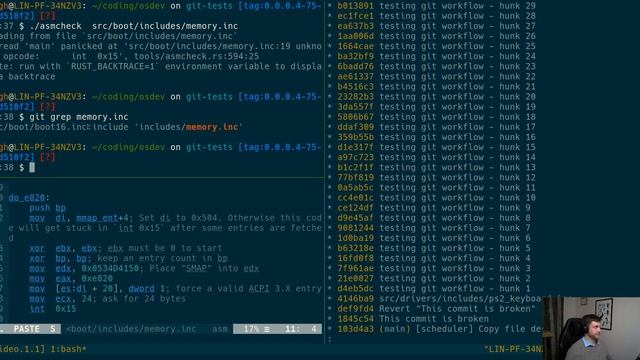The height and width of the screenshot is (360, 640).
Task: Click the boot/includes/memory.inc filename in statusline
Action: click(x=131, y=329)
